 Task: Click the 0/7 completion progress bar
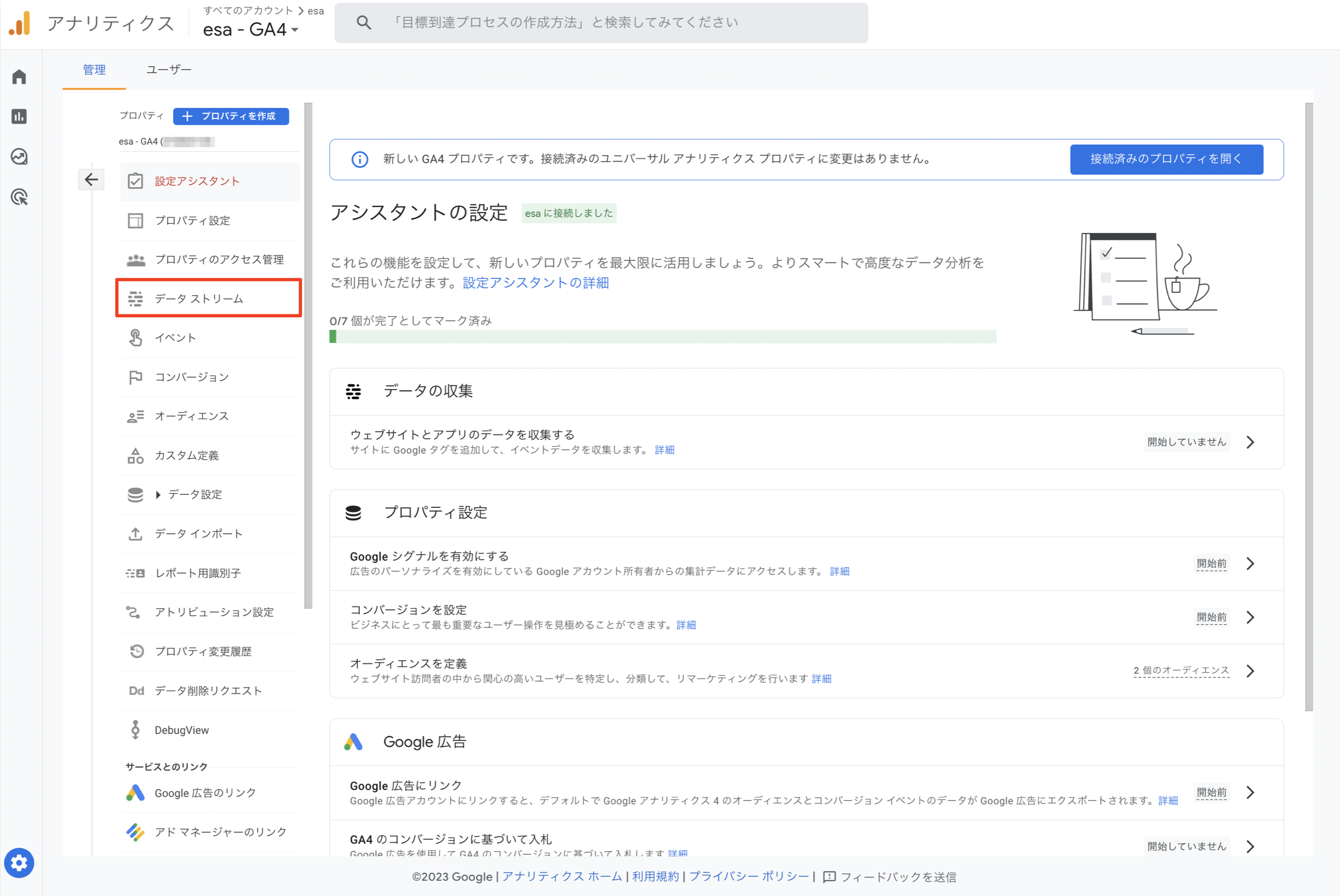coord(663,337)
